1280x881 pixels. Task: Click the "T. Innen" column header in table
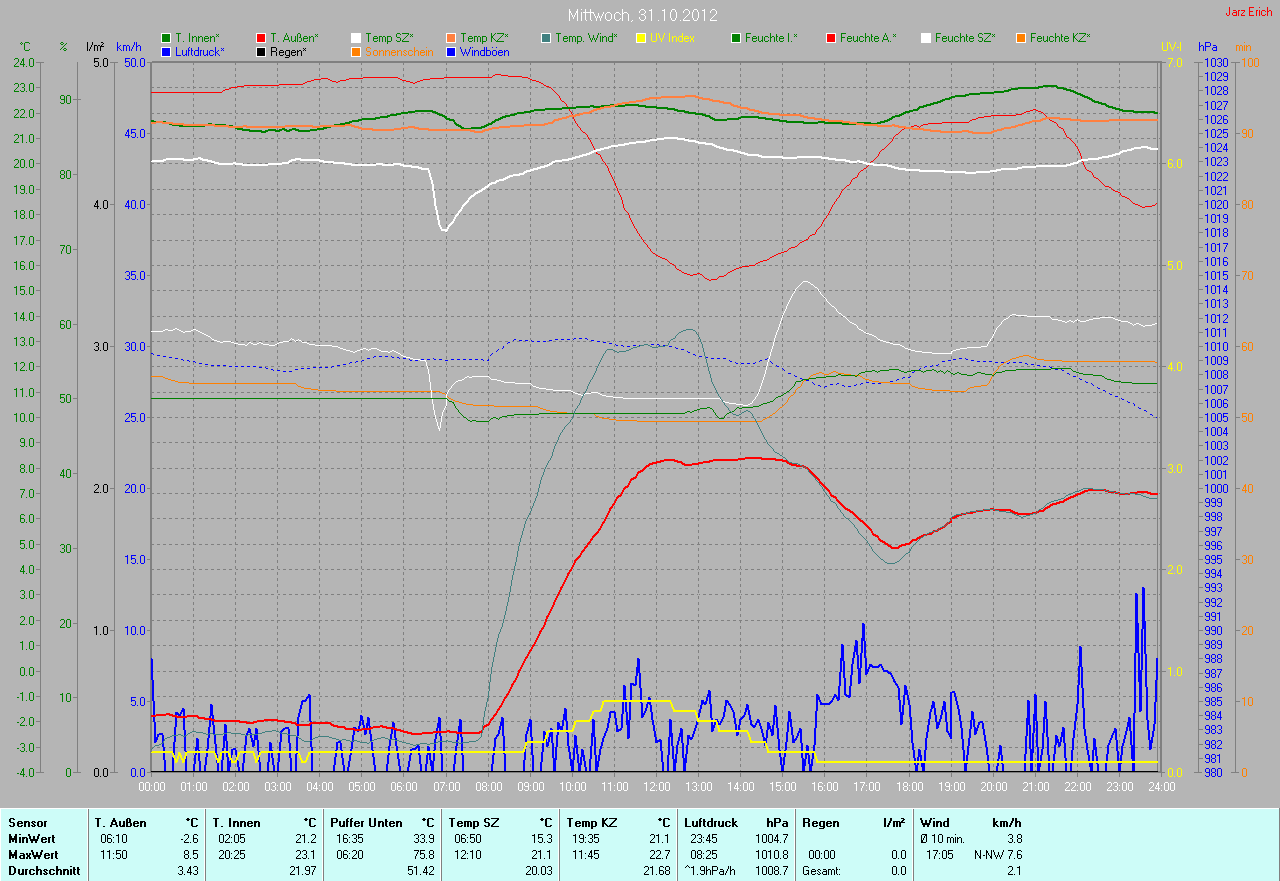236,823
